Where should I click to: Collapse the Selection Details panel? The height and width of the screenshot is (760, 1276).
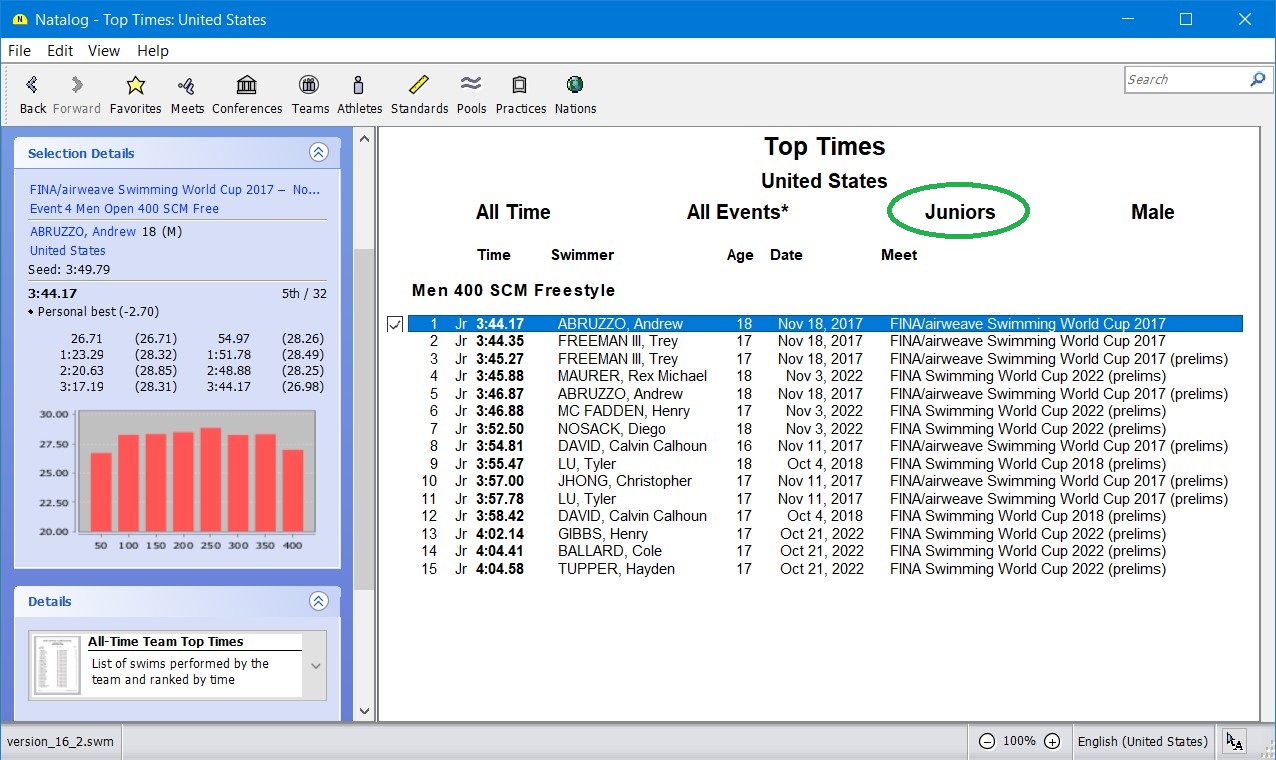(318, 153)
